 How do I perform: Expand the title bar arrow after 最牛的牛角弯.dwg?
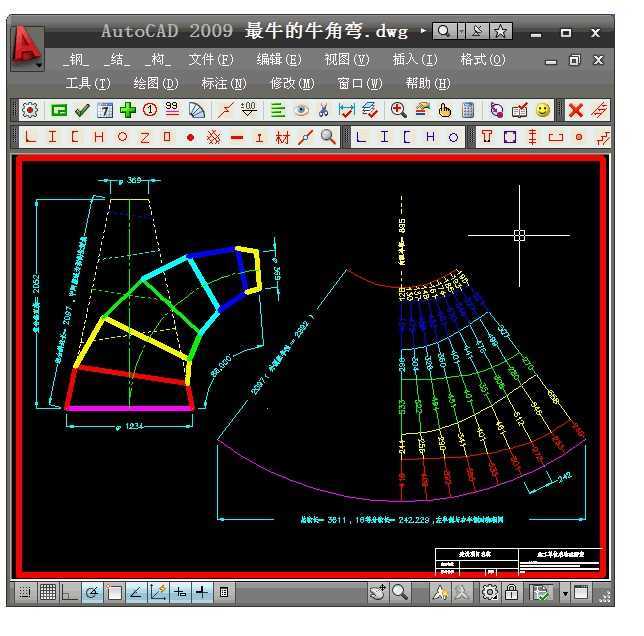pos(423,30)
